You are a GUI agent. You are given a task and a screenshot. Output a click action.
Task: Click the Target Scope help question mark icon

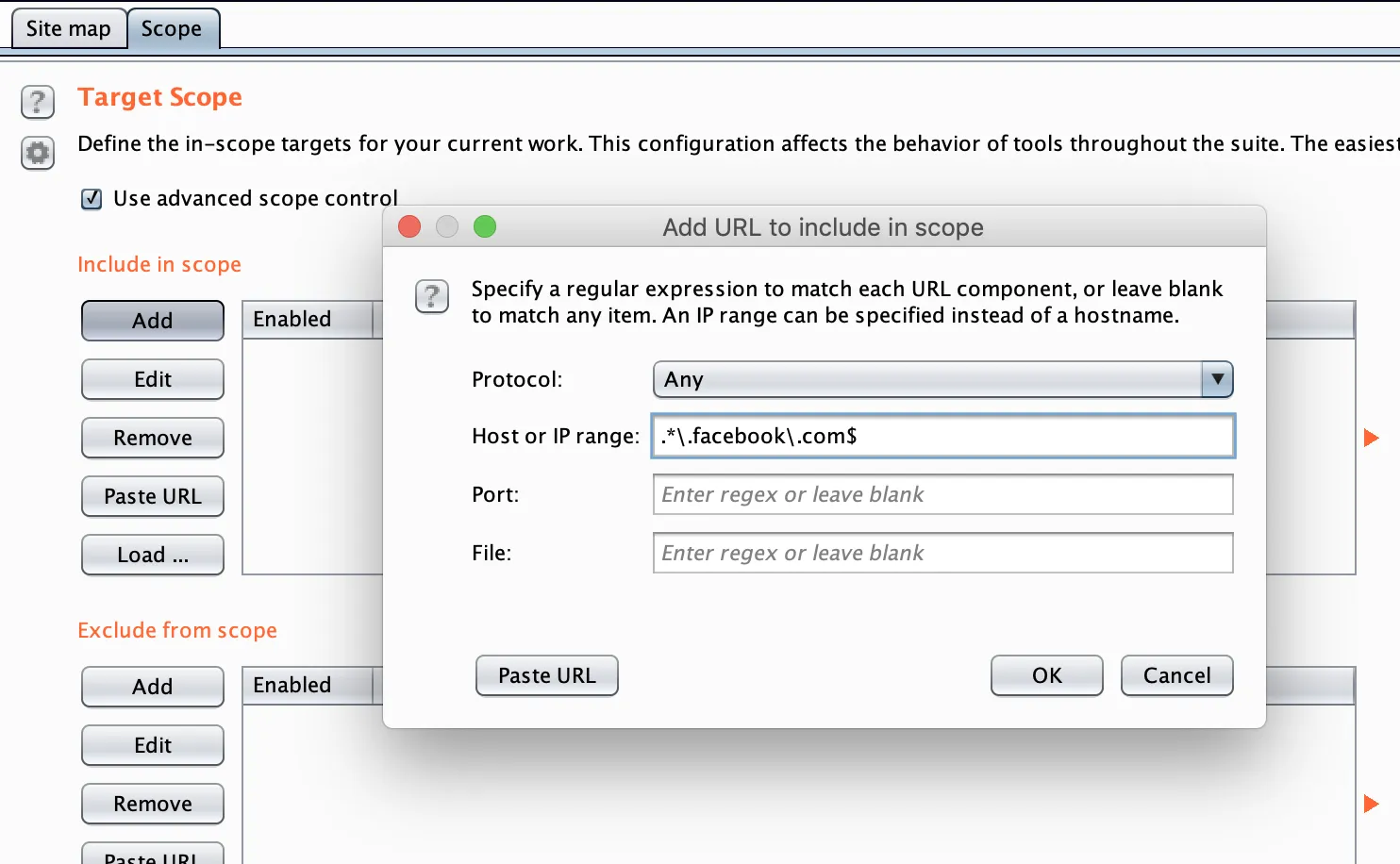click(x=38, y=102)
